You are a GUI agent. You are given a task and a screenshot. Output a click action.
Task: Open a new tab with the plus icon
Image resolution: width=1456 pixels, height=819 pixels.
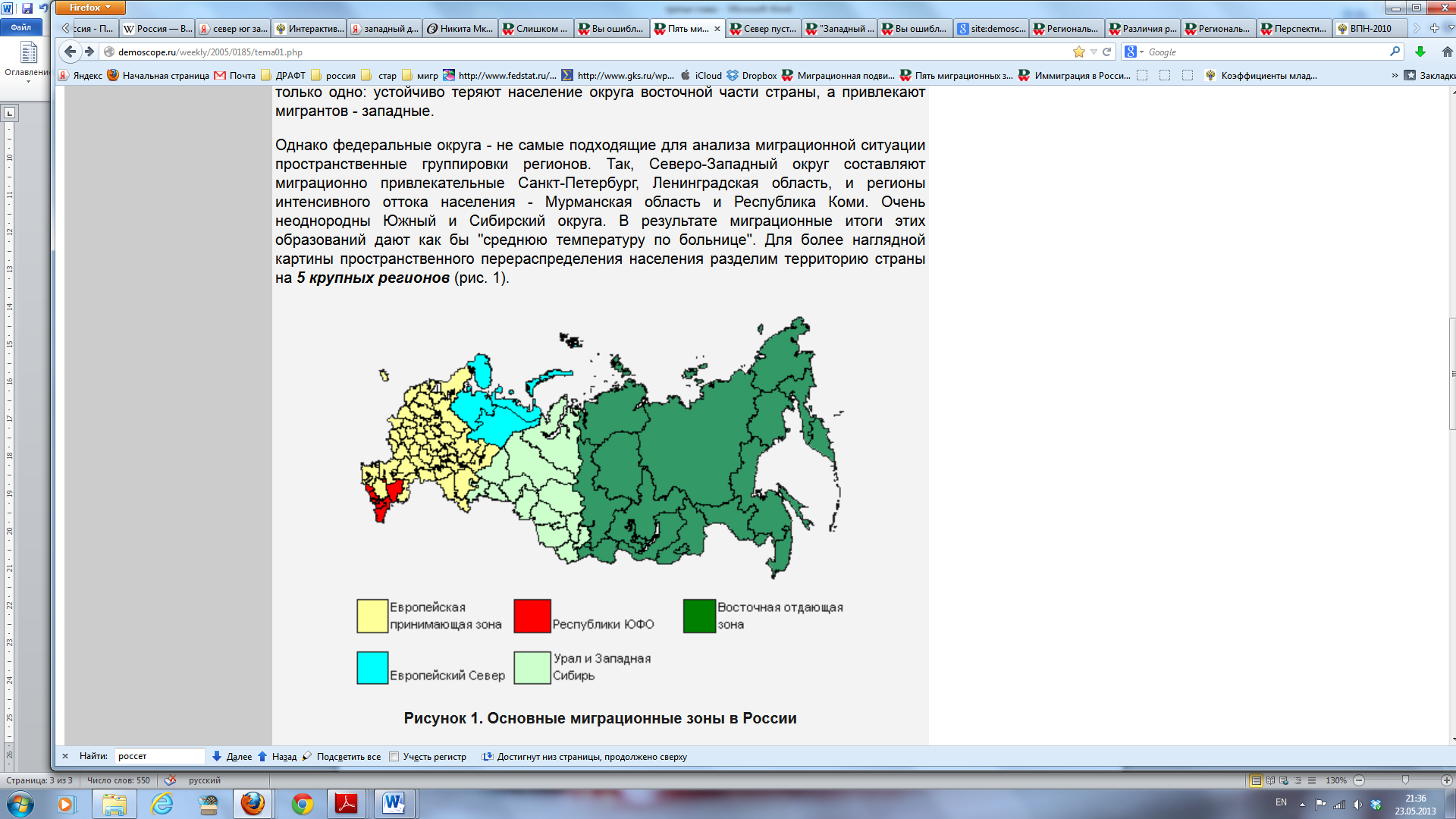tap(1434, 28)
